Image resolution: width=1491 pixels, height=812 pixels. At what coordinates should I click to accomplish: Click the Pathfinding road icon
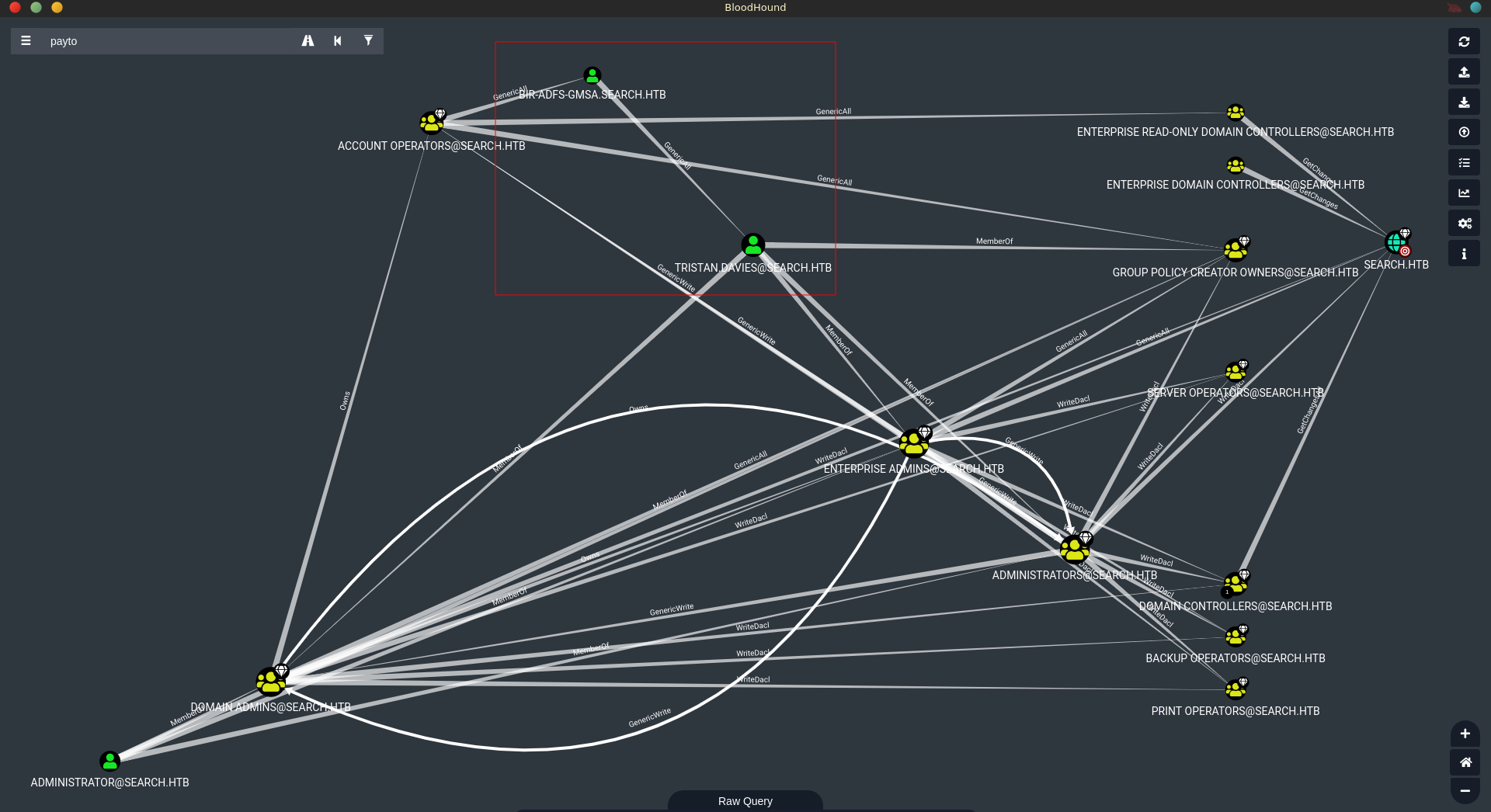[308, 41]
